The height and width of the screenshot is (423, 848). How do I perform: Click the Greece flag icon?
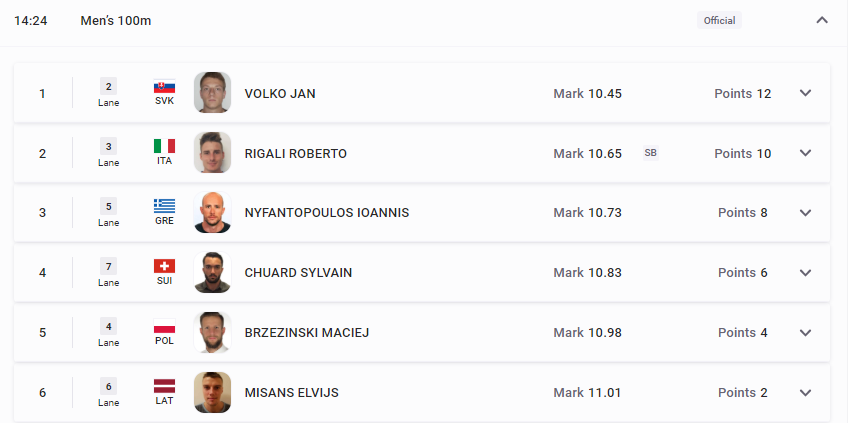click(x=164, y=206)
